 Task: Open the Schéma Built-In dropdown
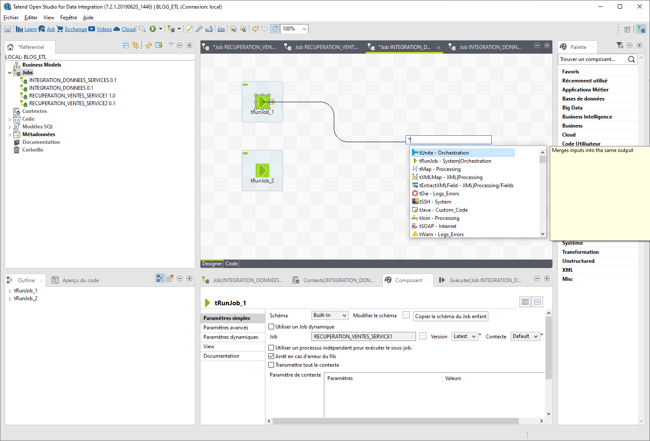tap(330, 315)
